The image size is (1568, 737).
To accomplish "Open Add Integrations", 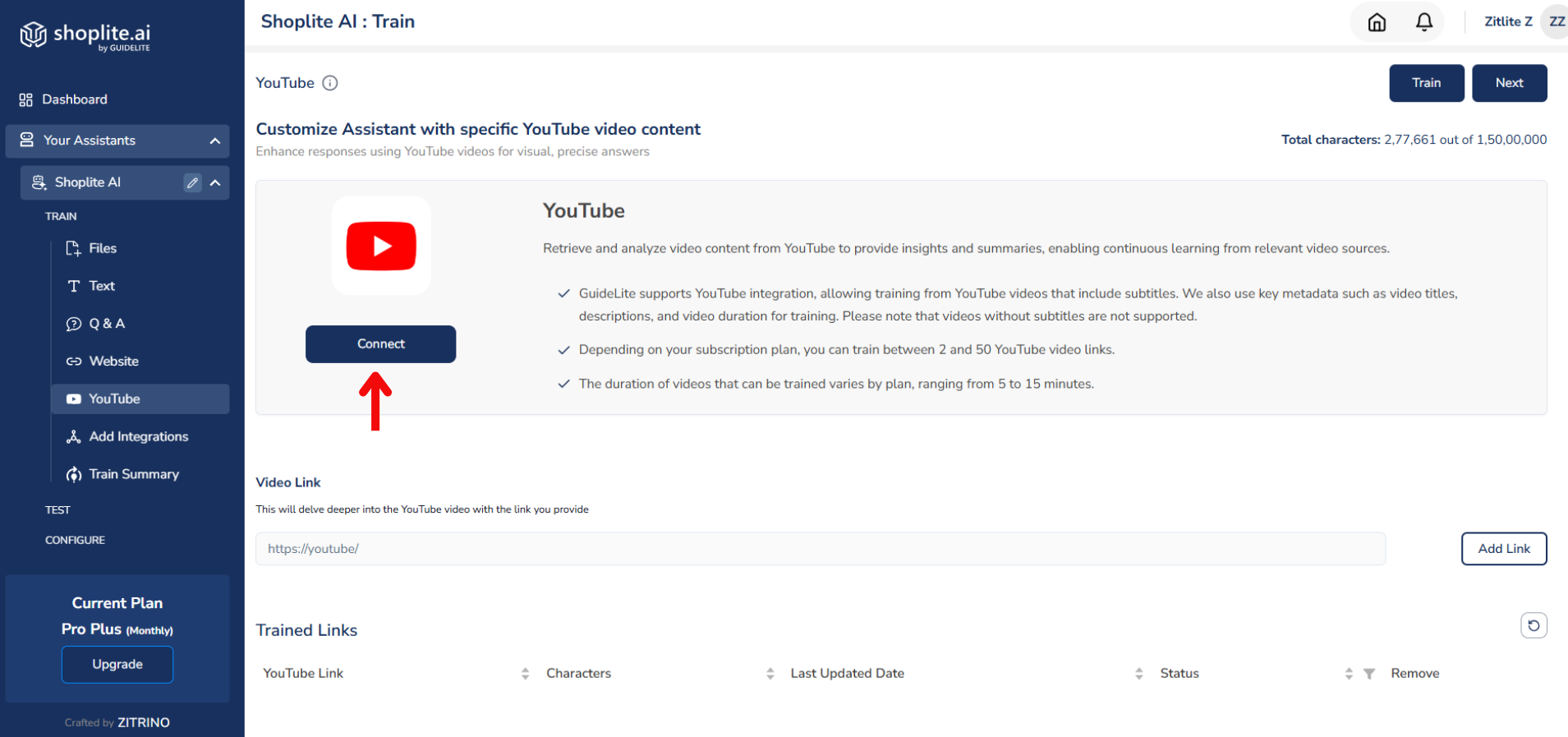I will (x=139, y=436).
